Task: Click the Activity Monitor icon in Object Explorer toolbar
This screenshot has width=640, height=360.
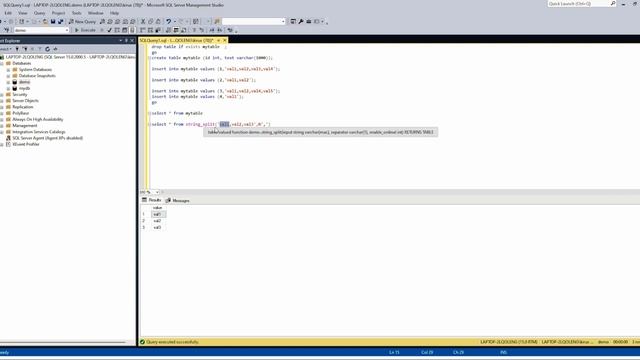Action: (x=55, y=49)
